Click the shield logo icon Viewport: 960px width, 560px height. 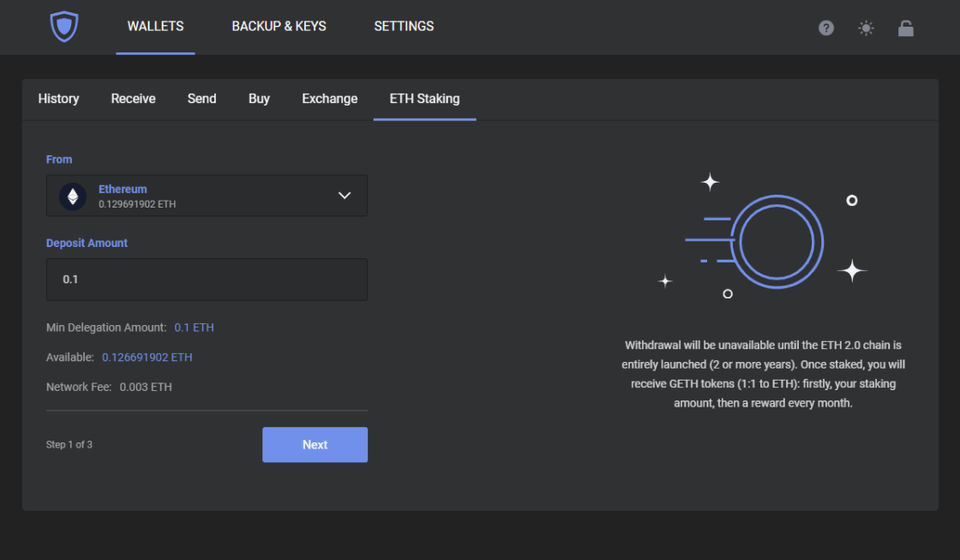coord(64,27)
